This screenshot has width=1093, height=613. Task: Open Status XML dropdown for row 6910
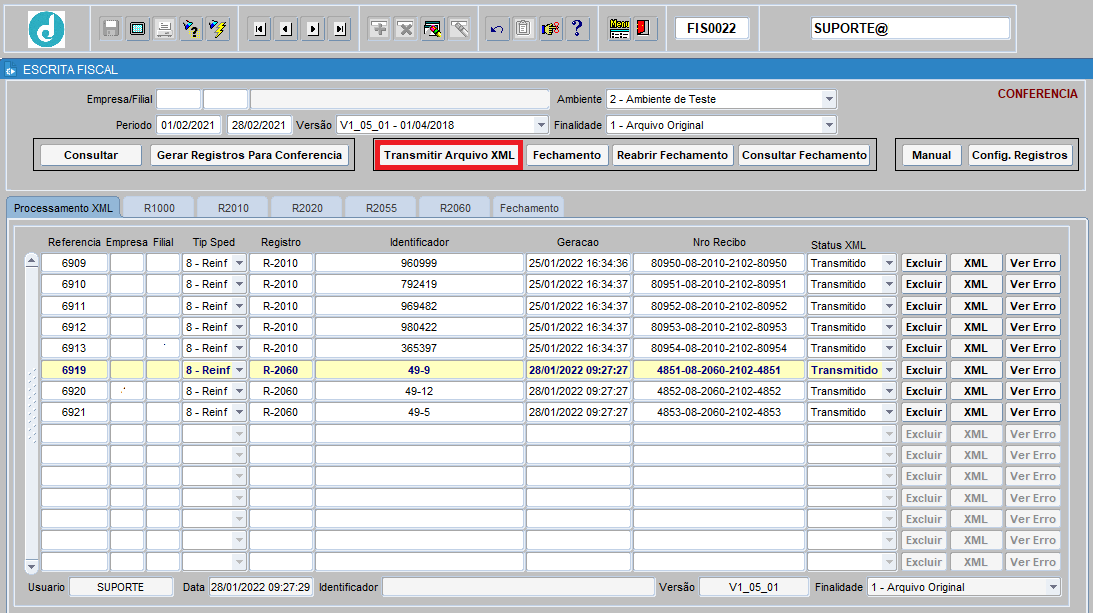coord(889,285)
